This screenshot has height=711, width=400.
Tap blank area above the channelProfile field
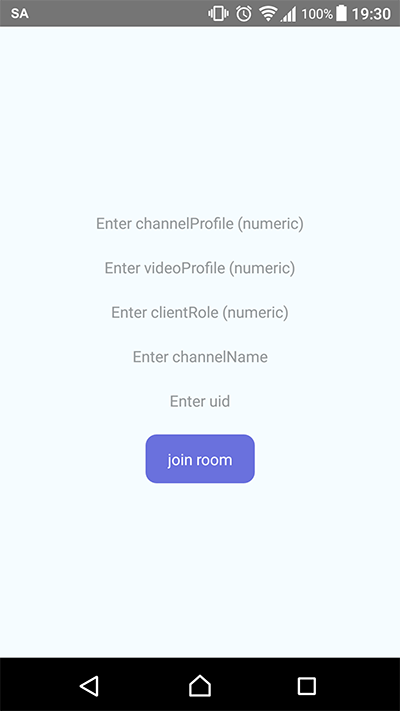(200, 118)
